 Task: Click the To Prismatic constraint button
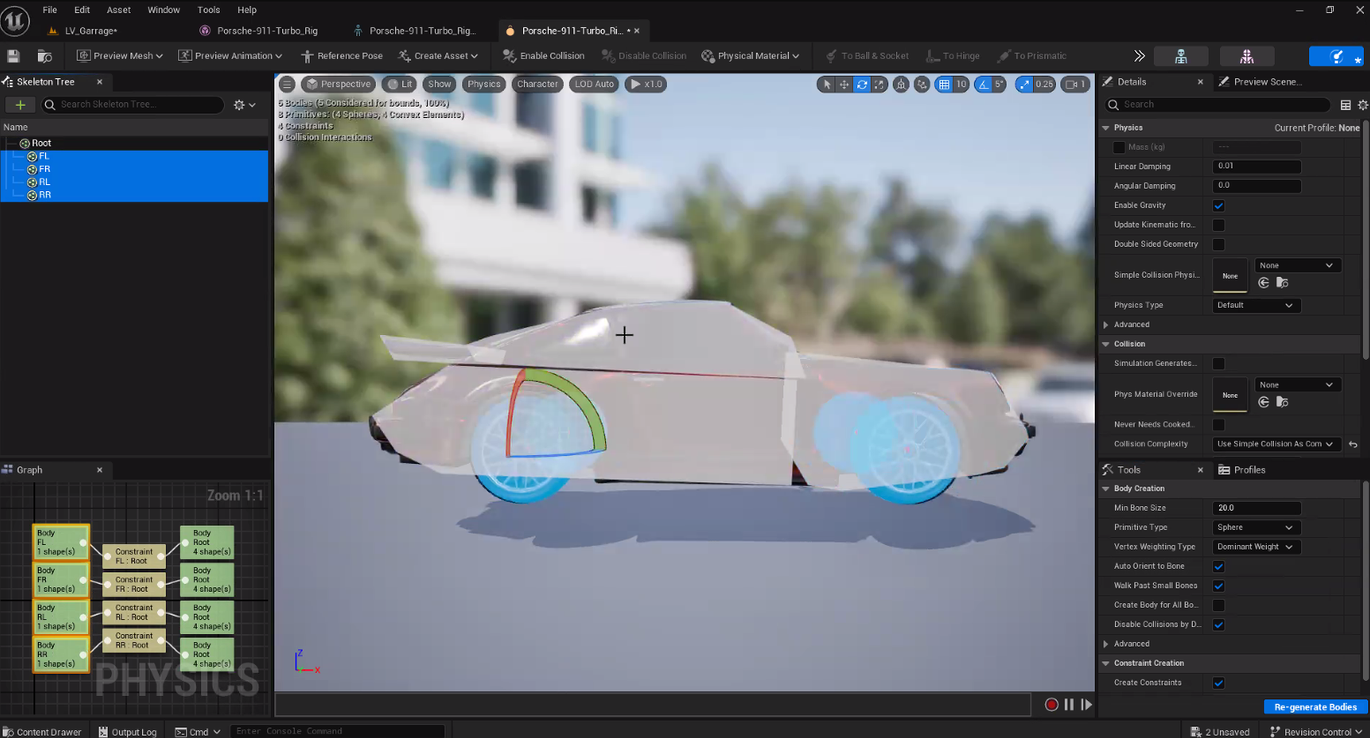click(1030, 56)
